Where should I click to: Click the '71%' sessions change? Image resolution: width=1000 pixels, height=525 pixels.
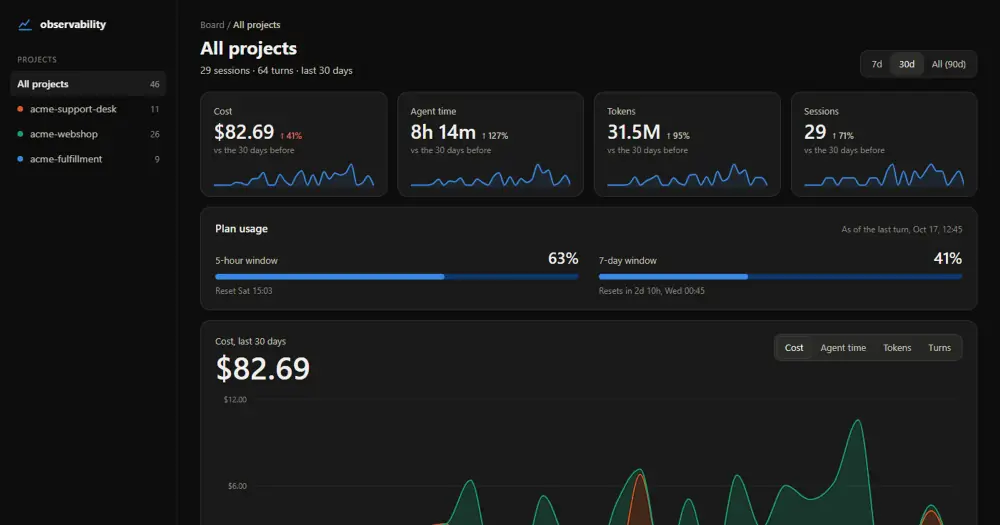point(843,136)
